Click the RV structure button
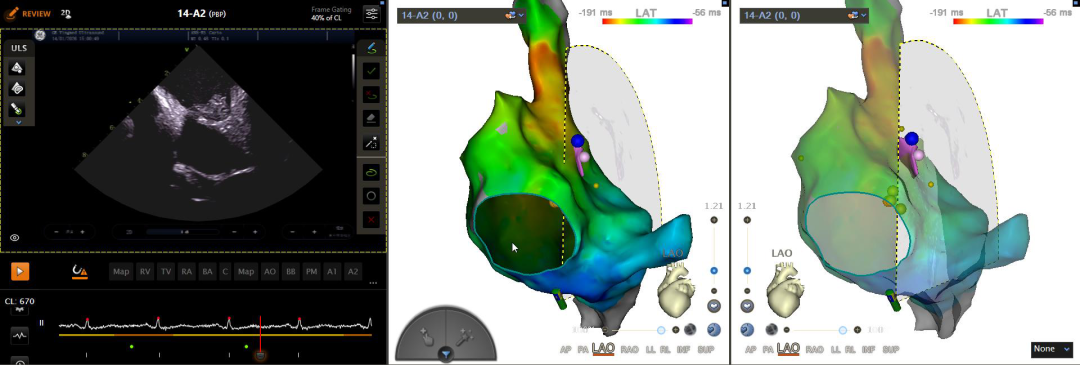 click(145, 272)
